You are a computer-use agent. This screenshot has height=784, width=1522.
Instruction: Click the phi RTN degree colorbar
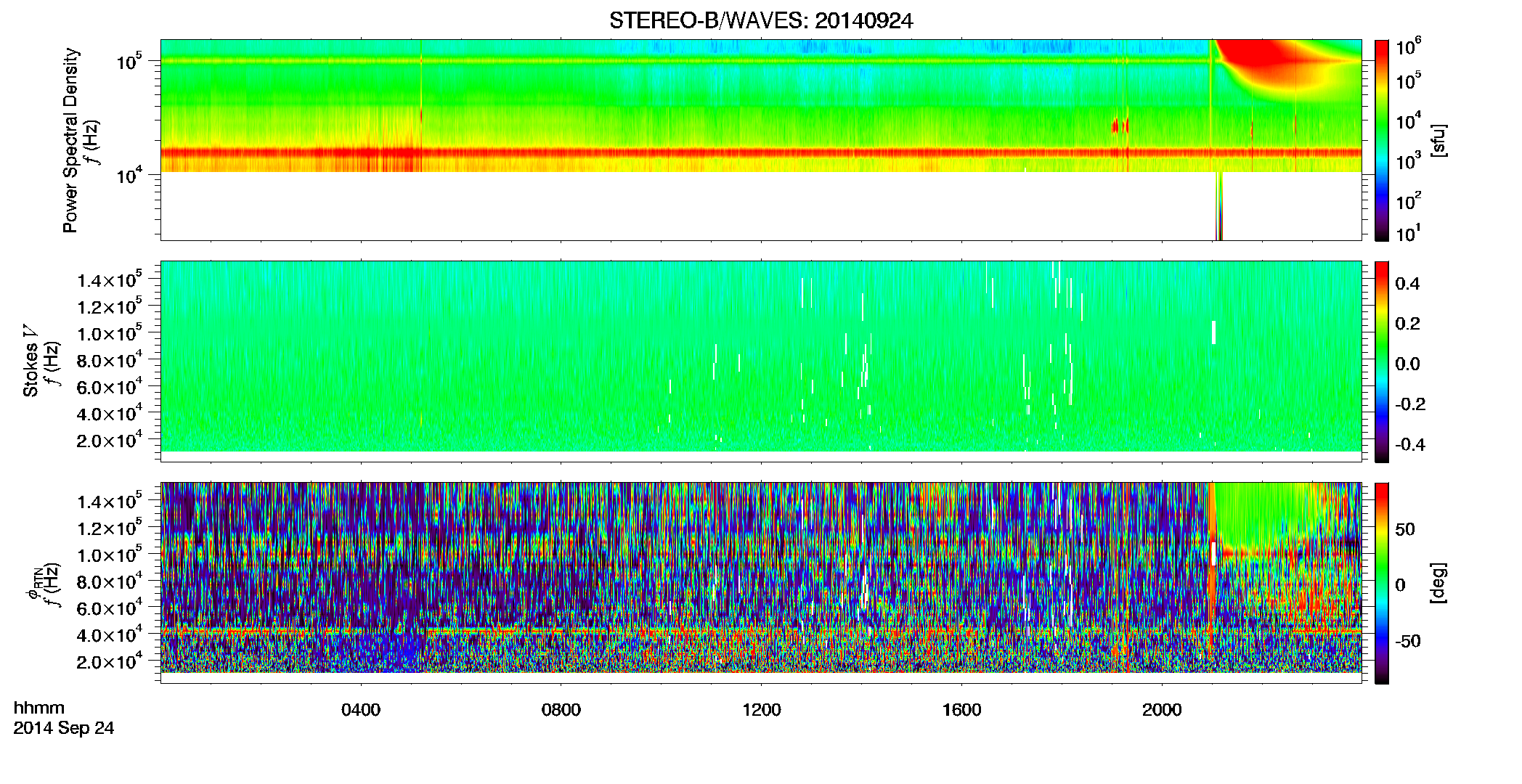[1382, 583]
